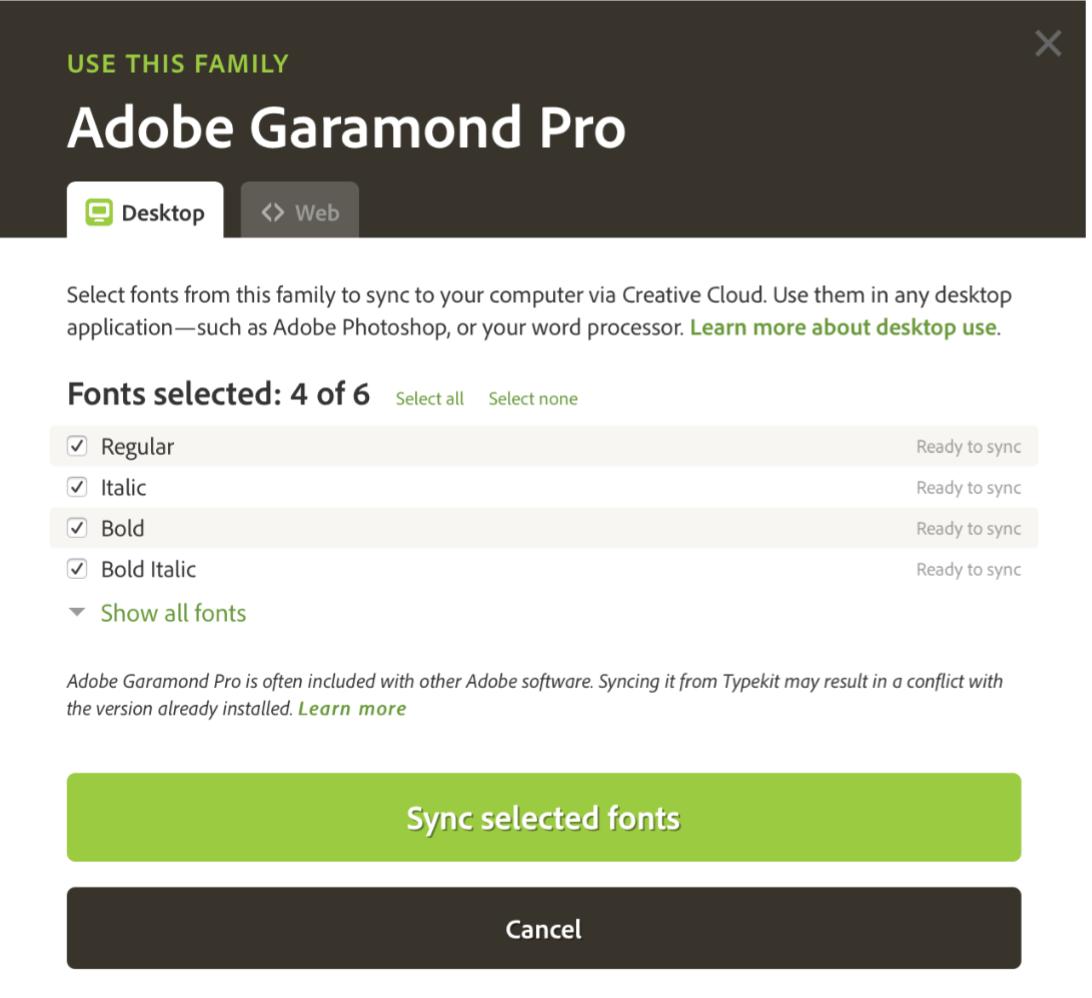Click Select all to choose every font
The height and width of the screenshot is (998, 1092).
429,398
